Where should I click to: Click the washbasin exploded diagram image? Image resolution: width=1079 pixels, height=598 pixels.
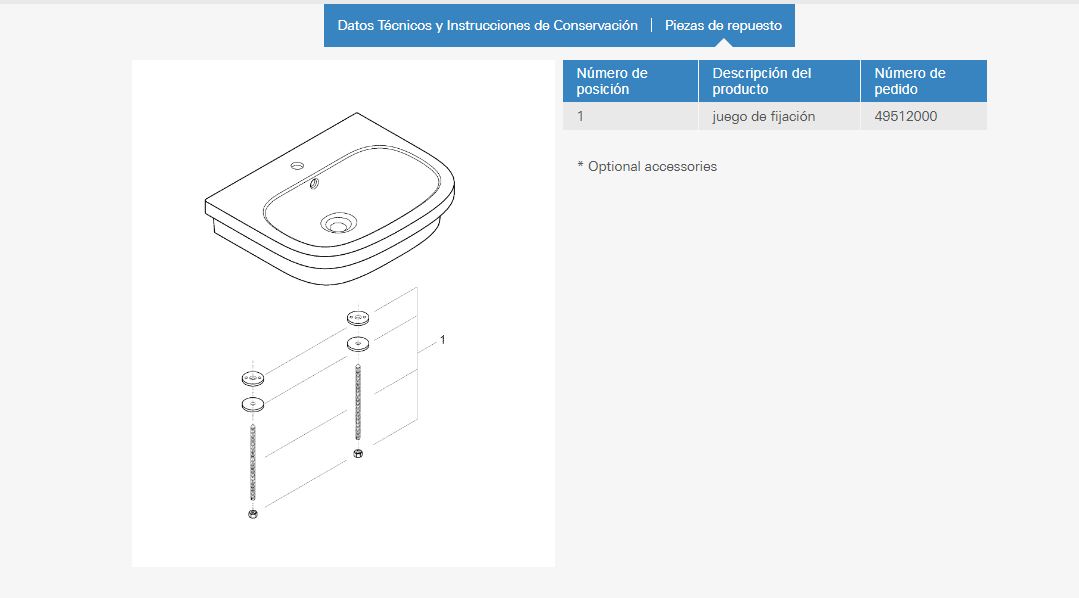click(x=343, y=313)
